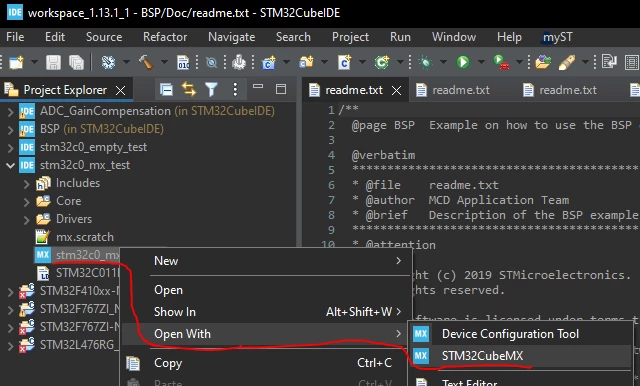Click the green bug Debug icon
This screenshot has width=640, height=386.
tap(425, 62)
